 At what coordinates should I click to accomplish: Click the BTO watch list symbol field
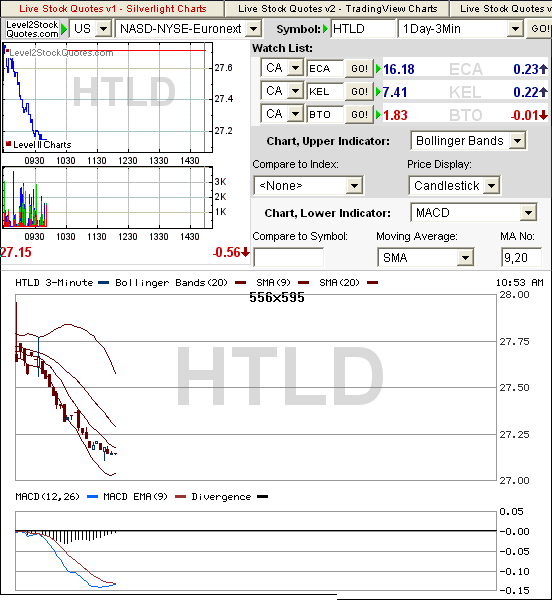[325, 114]
